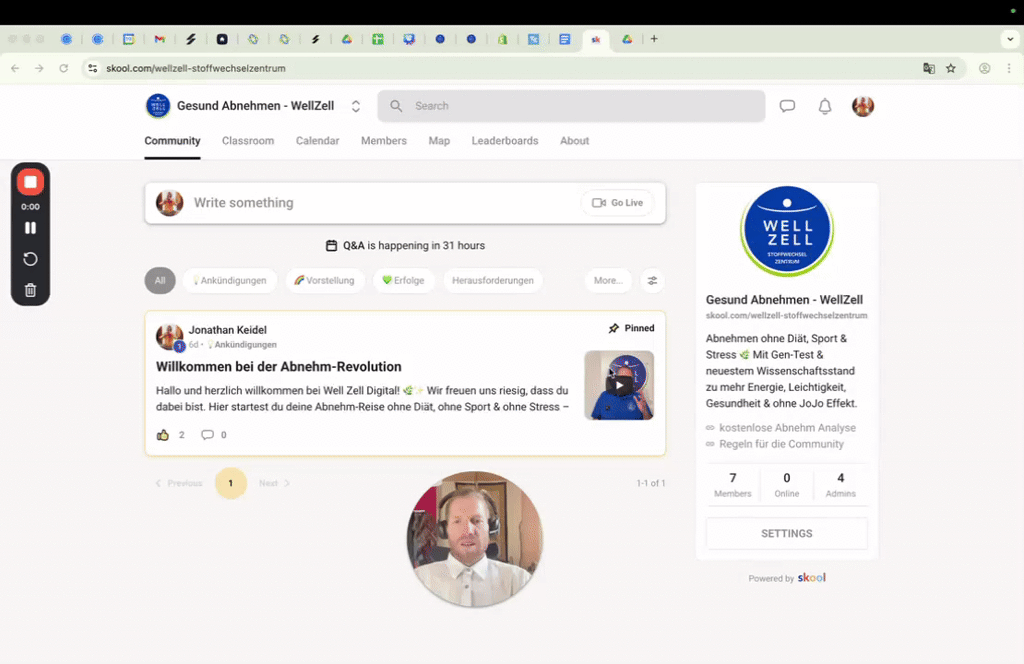
Task: Switch to the Community tab
Action: pos(172,140)
